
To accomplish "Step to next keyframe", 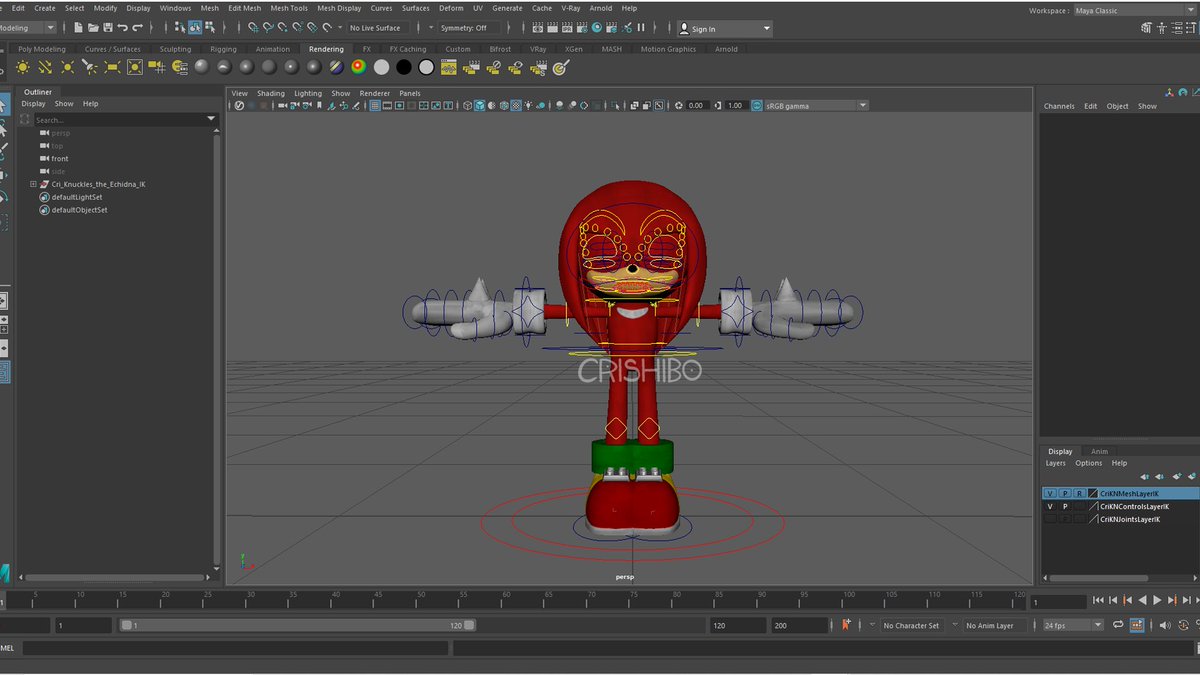I will click(1171, 600).
